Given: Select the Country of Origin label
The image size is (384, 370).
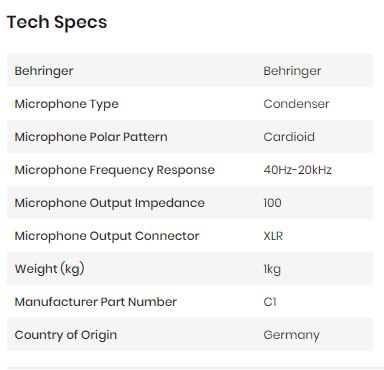Looking at the screenshot, I should [66, 335].
